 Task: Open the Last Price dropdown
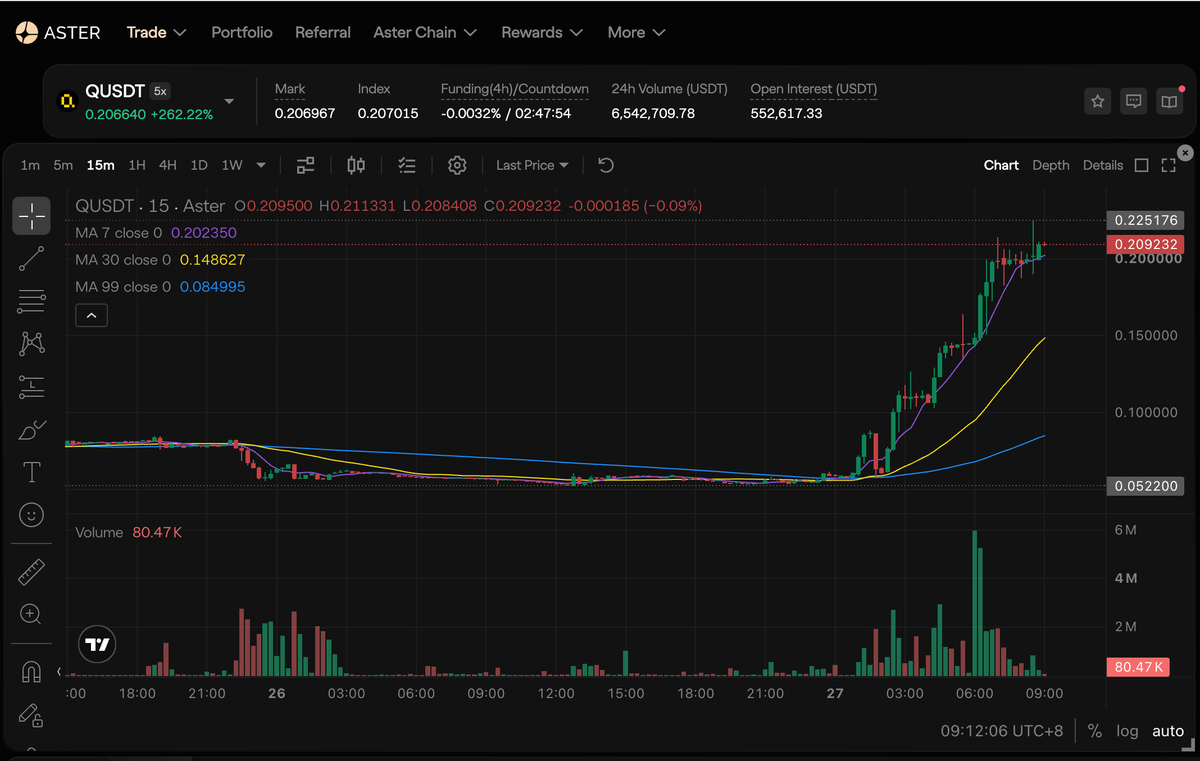tap(532, 165)
